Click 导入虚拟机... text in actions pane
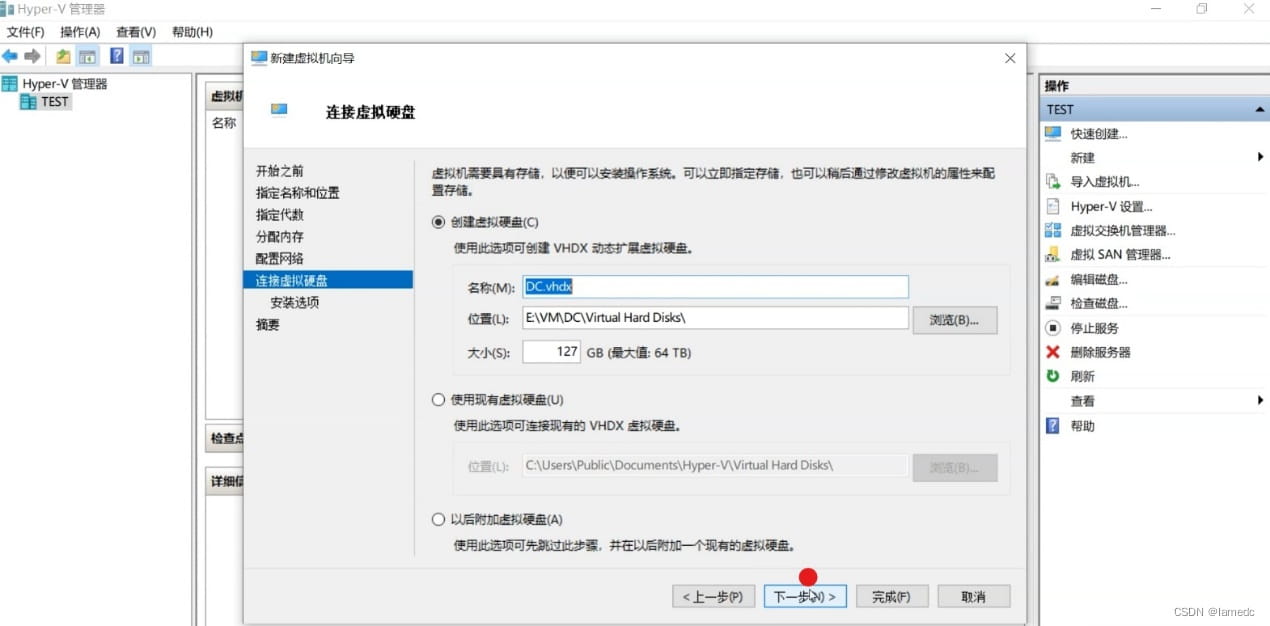1270x626 pixels. click(1105, 182)
